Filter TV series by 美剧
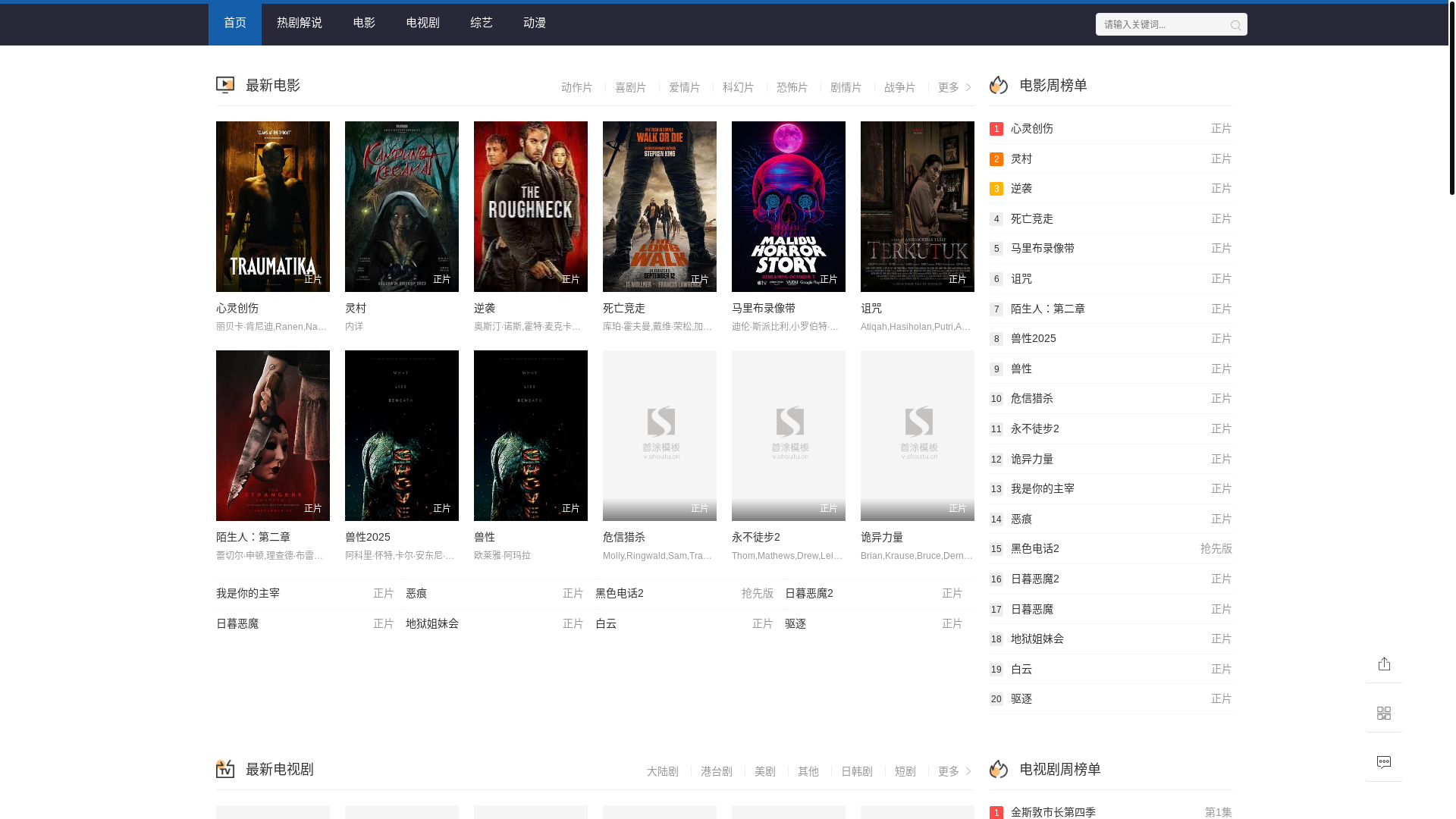 pyautogui.click(x=764, y=771)
